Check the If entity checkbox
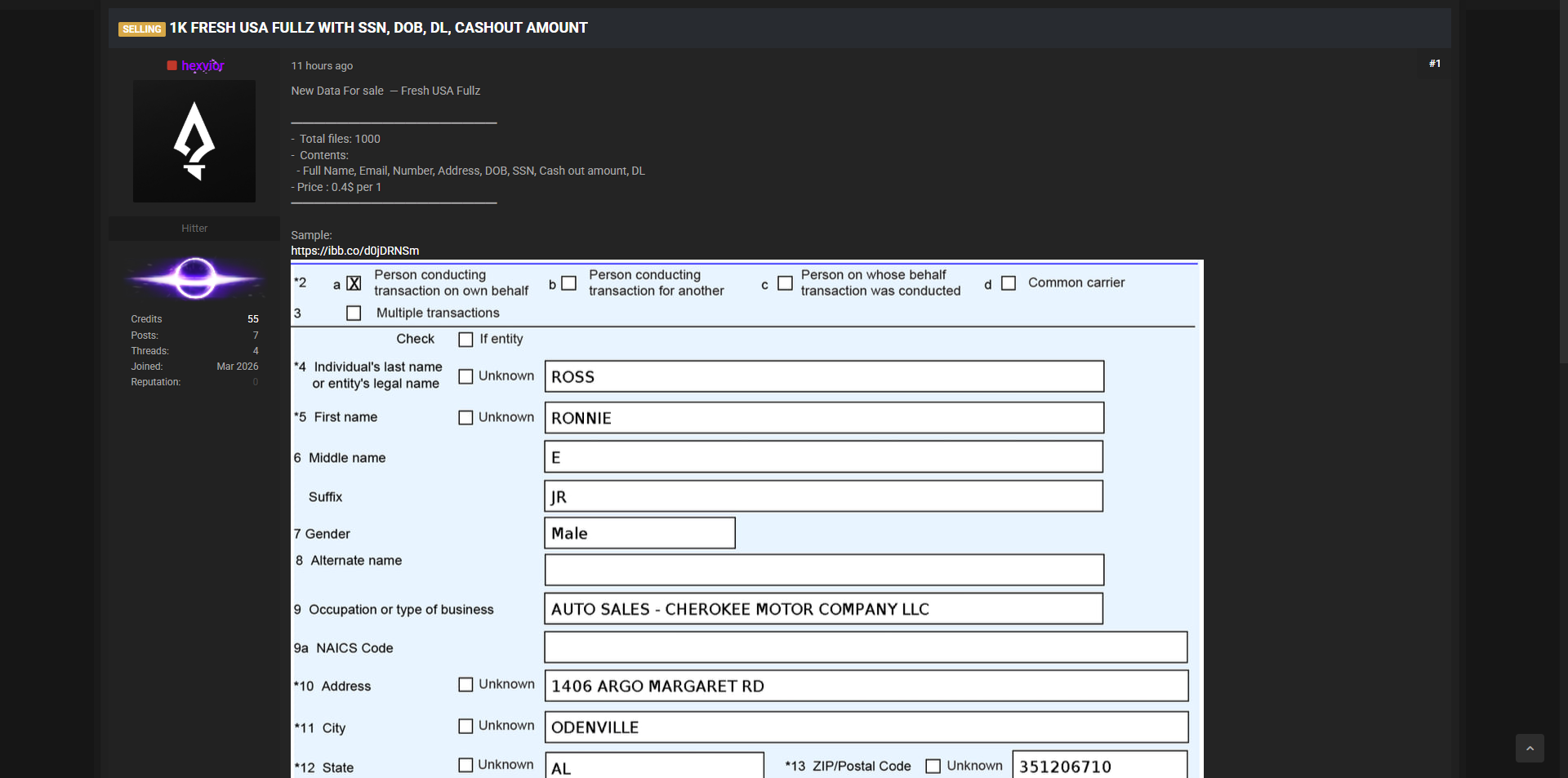Screen dimensions: 1568x778 (465, 340)
